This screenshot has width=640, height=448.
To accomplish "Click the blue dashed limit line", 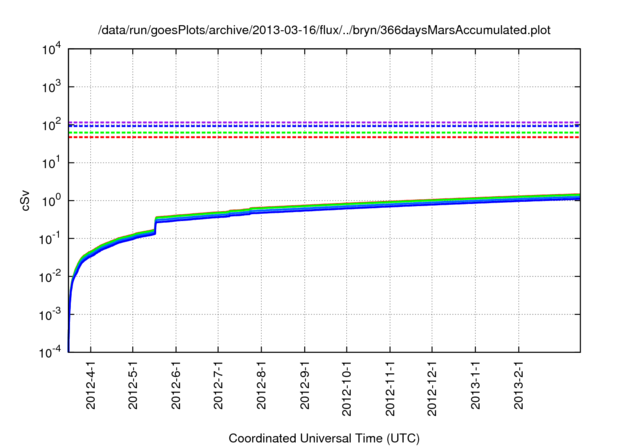I will (324, 126).
